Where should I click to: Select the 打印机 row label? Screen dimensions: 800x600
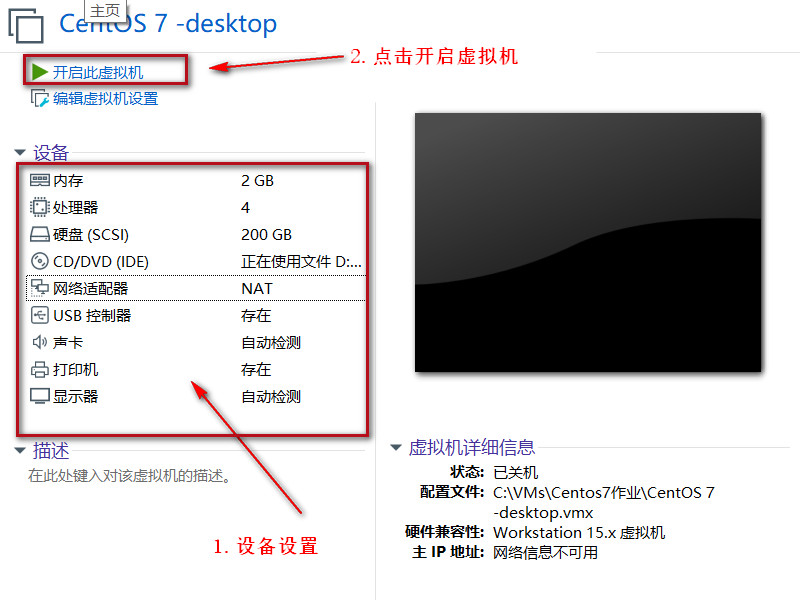click(76, 369)
